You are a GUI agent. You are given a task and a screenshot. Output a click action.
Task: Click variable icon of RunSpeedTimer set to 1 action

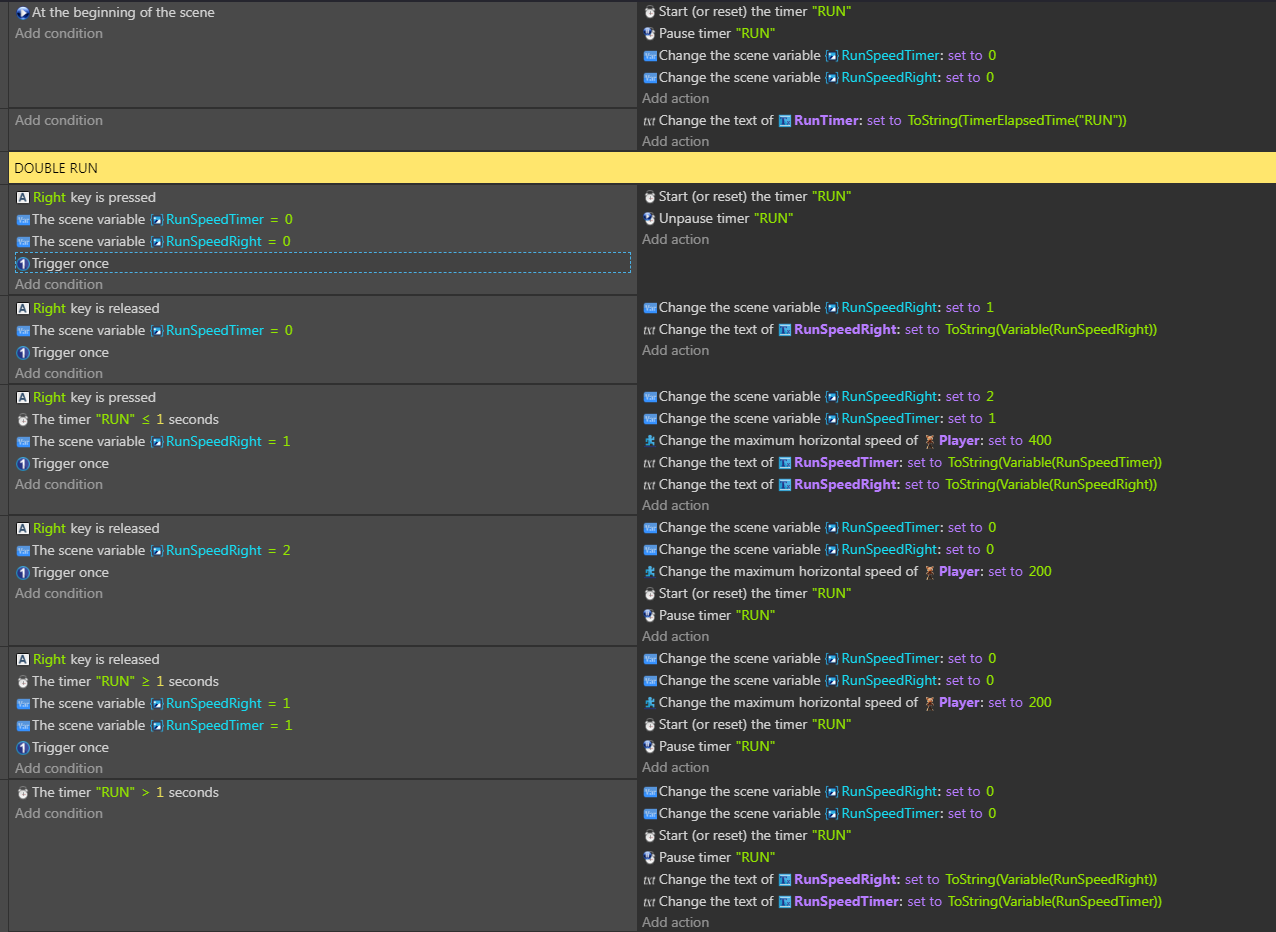pos(650,418)
